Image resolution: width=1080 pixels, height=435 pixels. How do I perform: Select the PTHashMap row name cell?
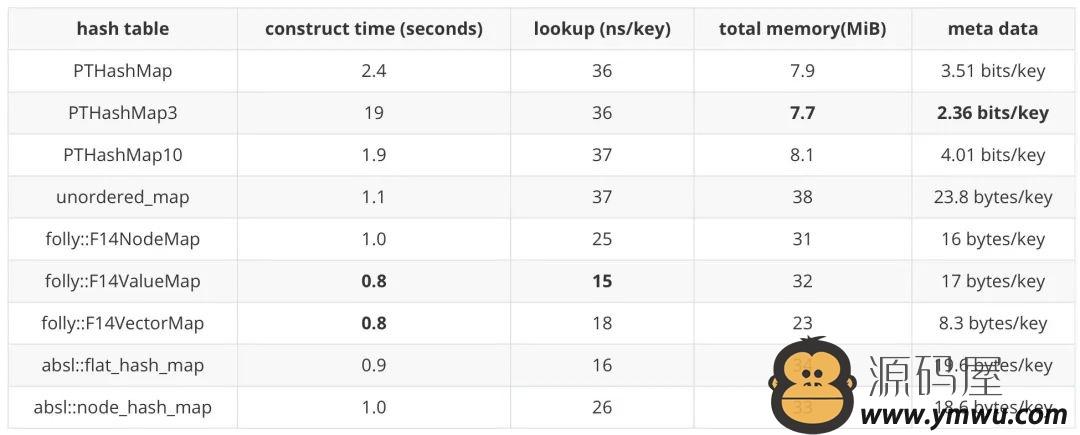coord(123,71)
